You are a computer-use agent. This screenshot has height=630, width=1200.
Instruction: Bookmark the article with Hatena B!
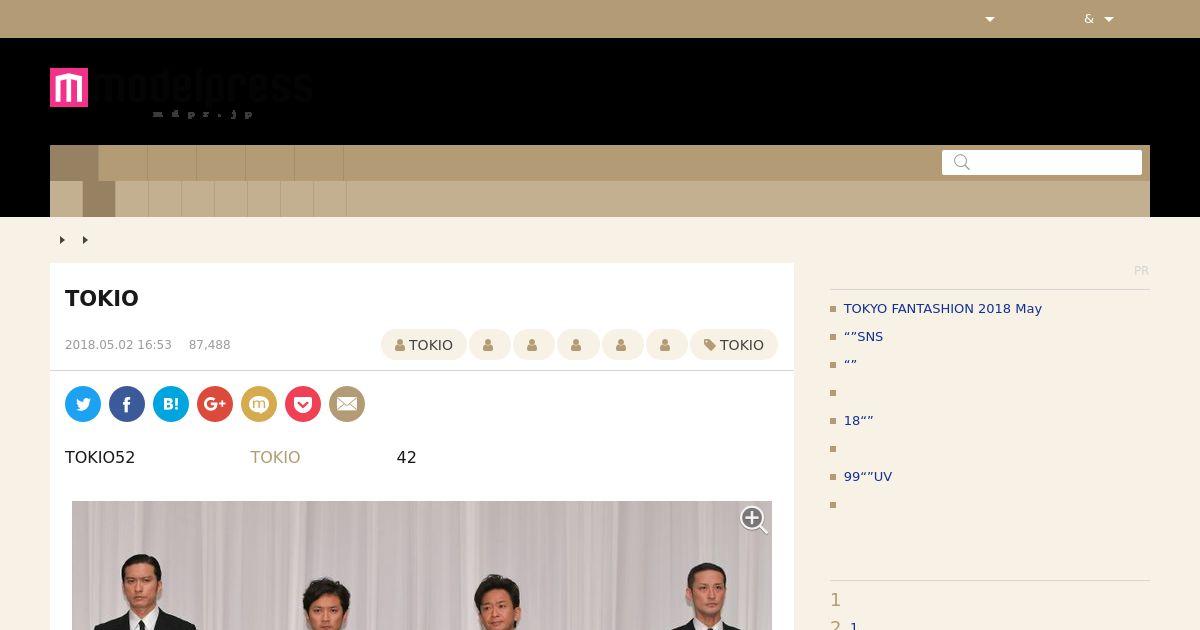[171, 404]
